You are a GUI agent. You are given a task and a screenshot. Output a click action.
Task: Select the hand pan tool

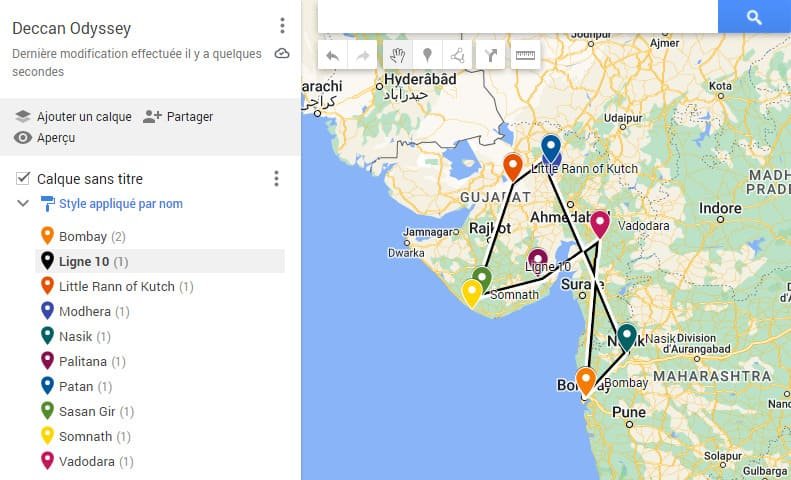point(398,55)
